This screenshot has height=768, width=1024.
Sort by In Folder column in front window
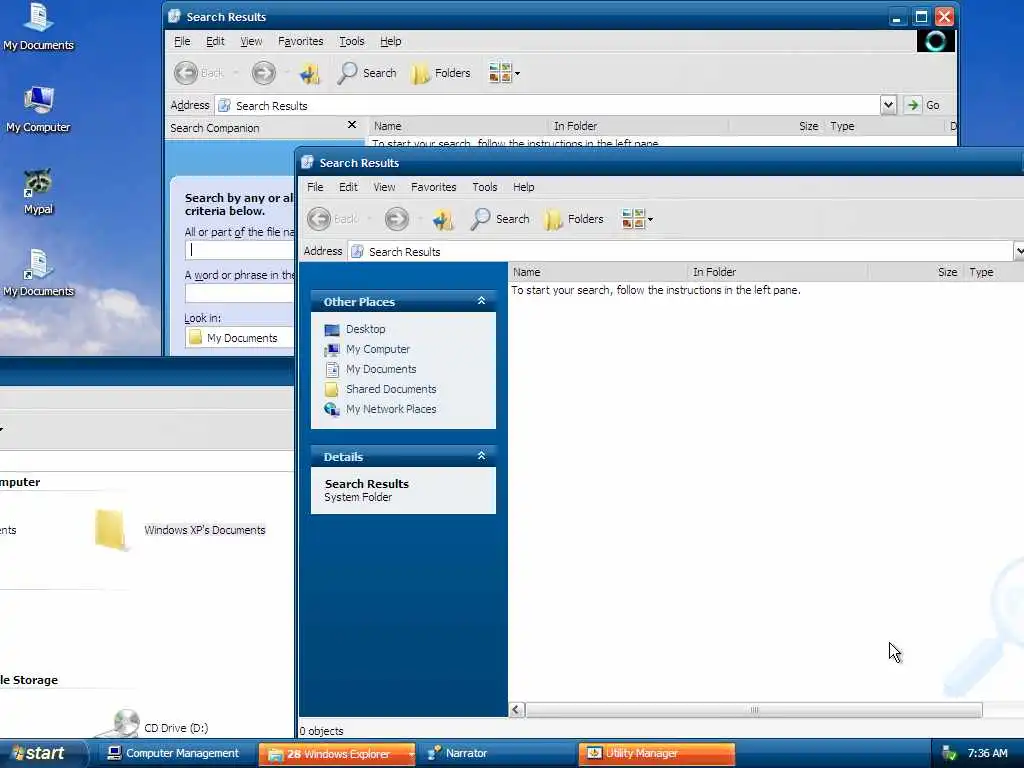click(x=777, y=272)
